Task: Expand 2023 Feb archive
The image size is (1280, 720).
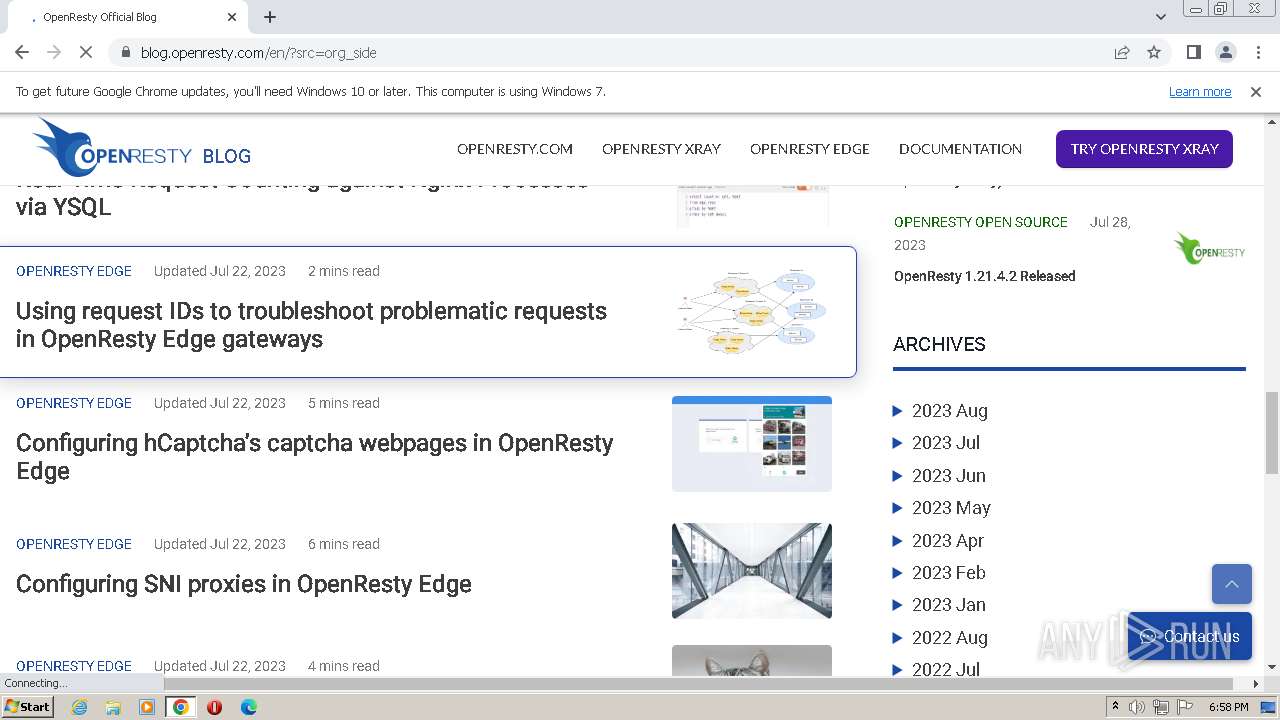Action: [x=939, y=573]
